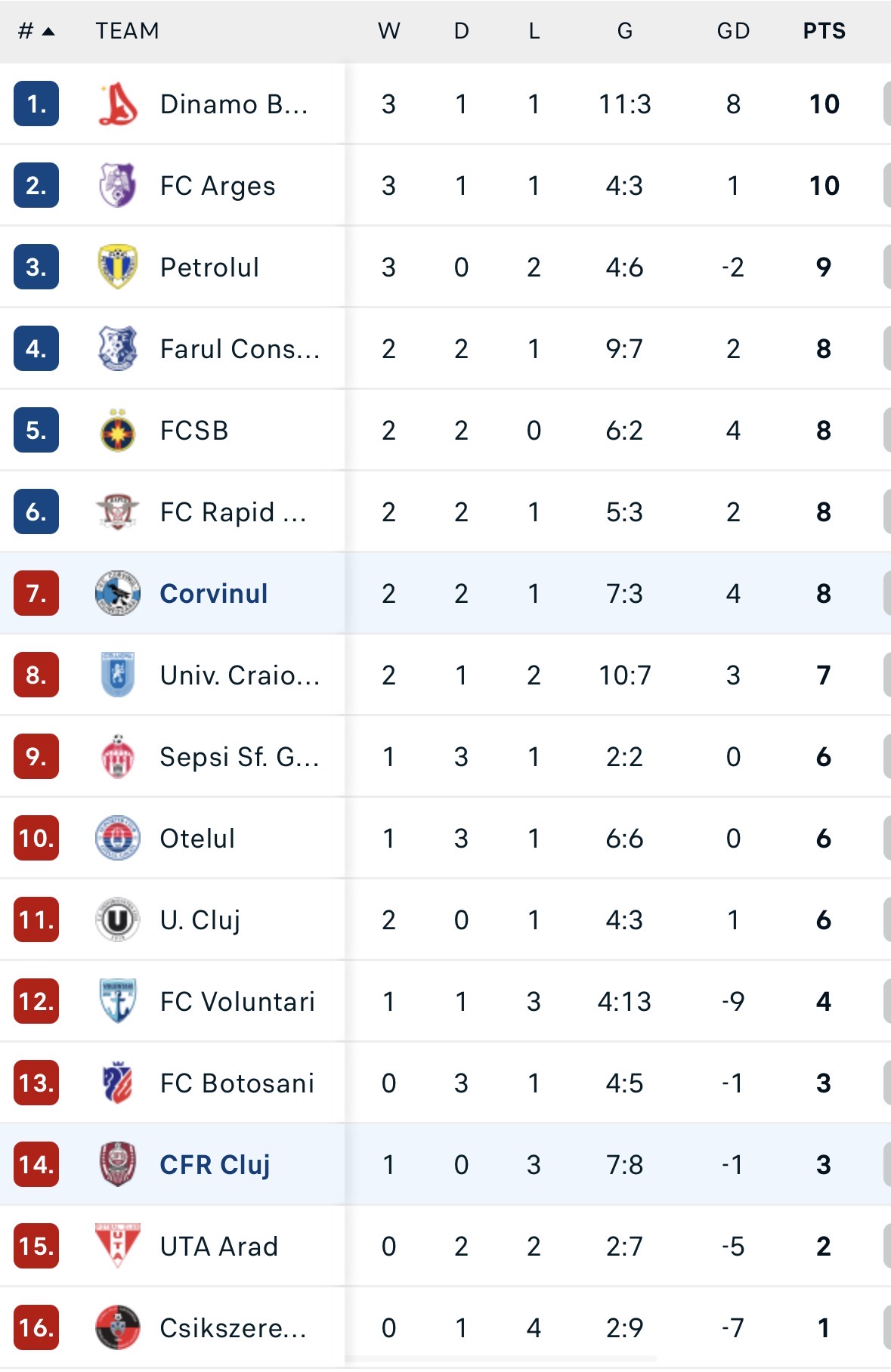
Task: Open the Petrolul club logo
Action: click(x=118, y=267)
